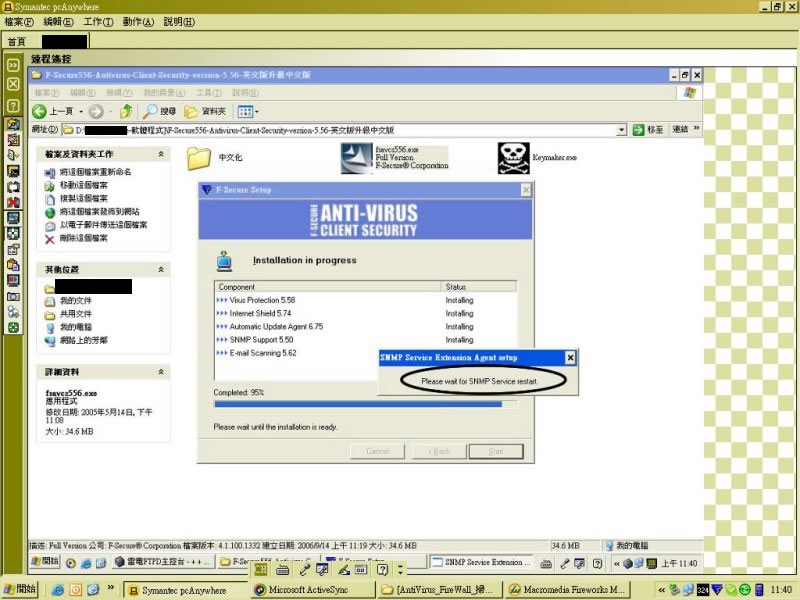Click the Back button in F-Secure Setup
The height and width of the screenshot is (600, 800).
[x=439, y=452]
